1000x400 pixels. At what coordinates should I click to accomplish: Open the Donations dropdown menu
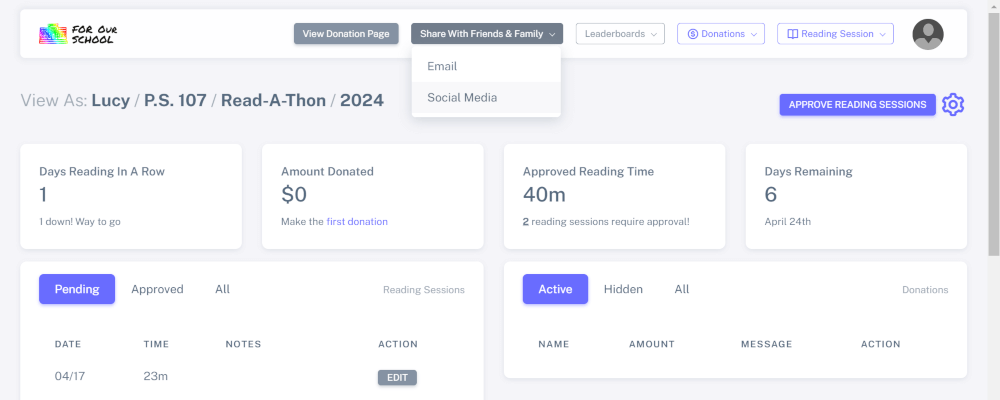[721, 34]
